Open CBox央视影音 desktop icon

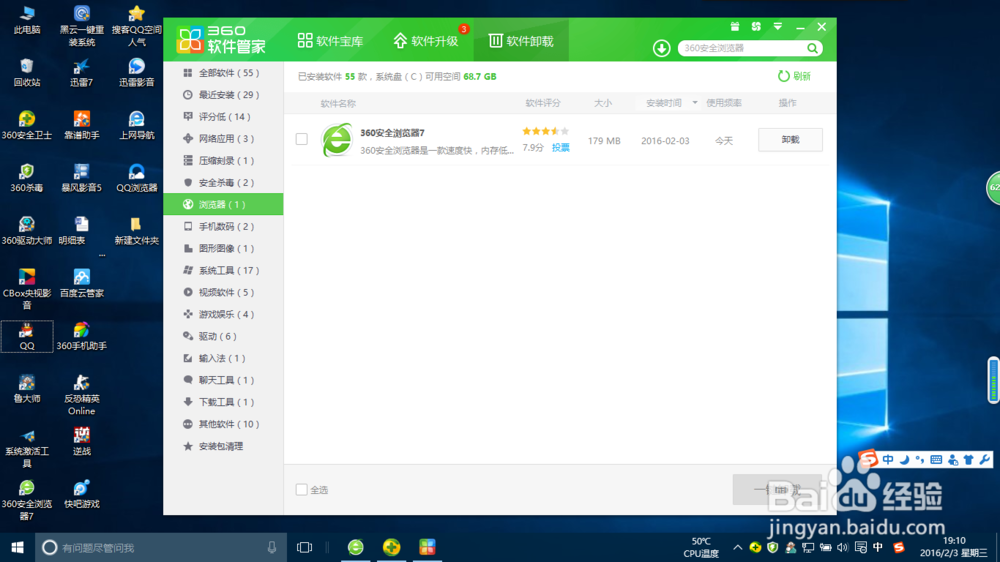[x=27, y=289]
